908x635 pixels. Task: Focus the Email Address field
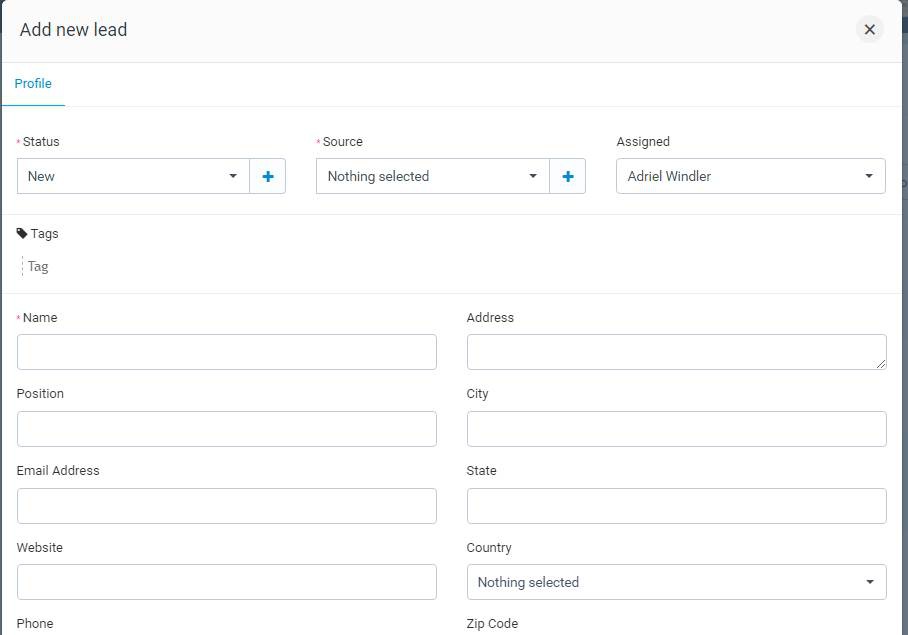click(x=226, y=506)
